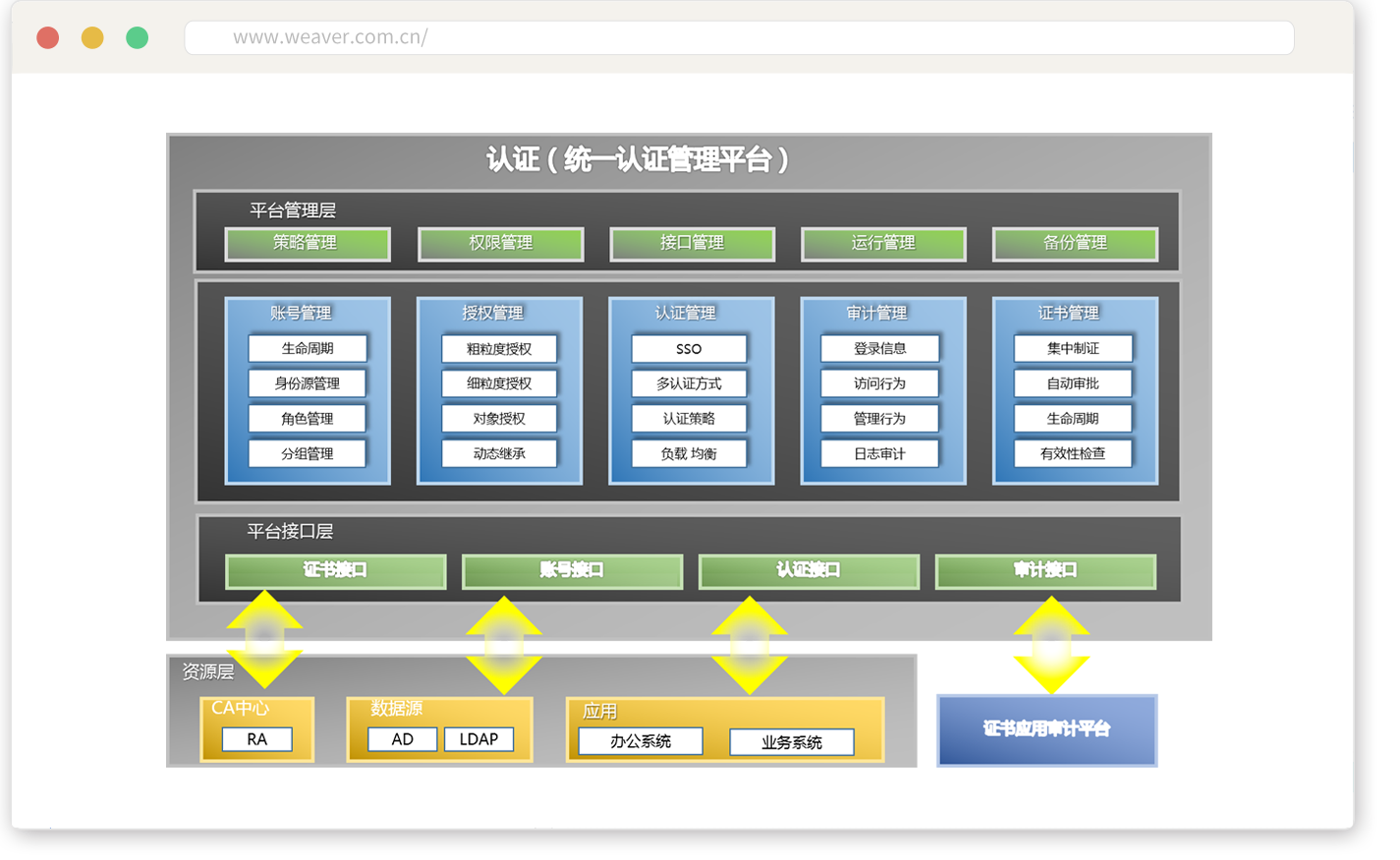Click the yellow arrow under 认证接口
Viewport: 1400px width, 860px height.
point(749,645)
